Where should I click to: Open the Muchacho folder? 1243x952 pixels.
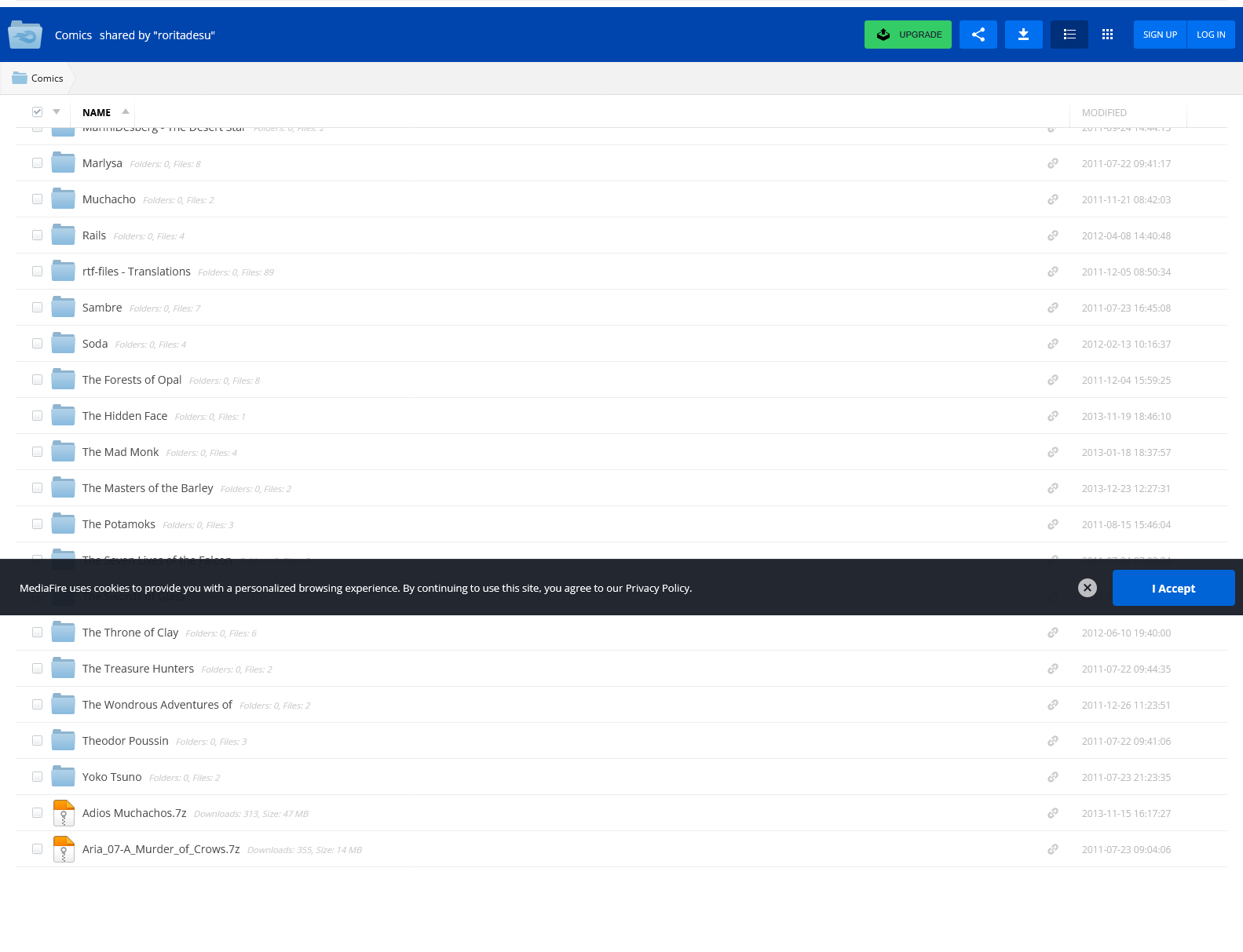[109, 199]
